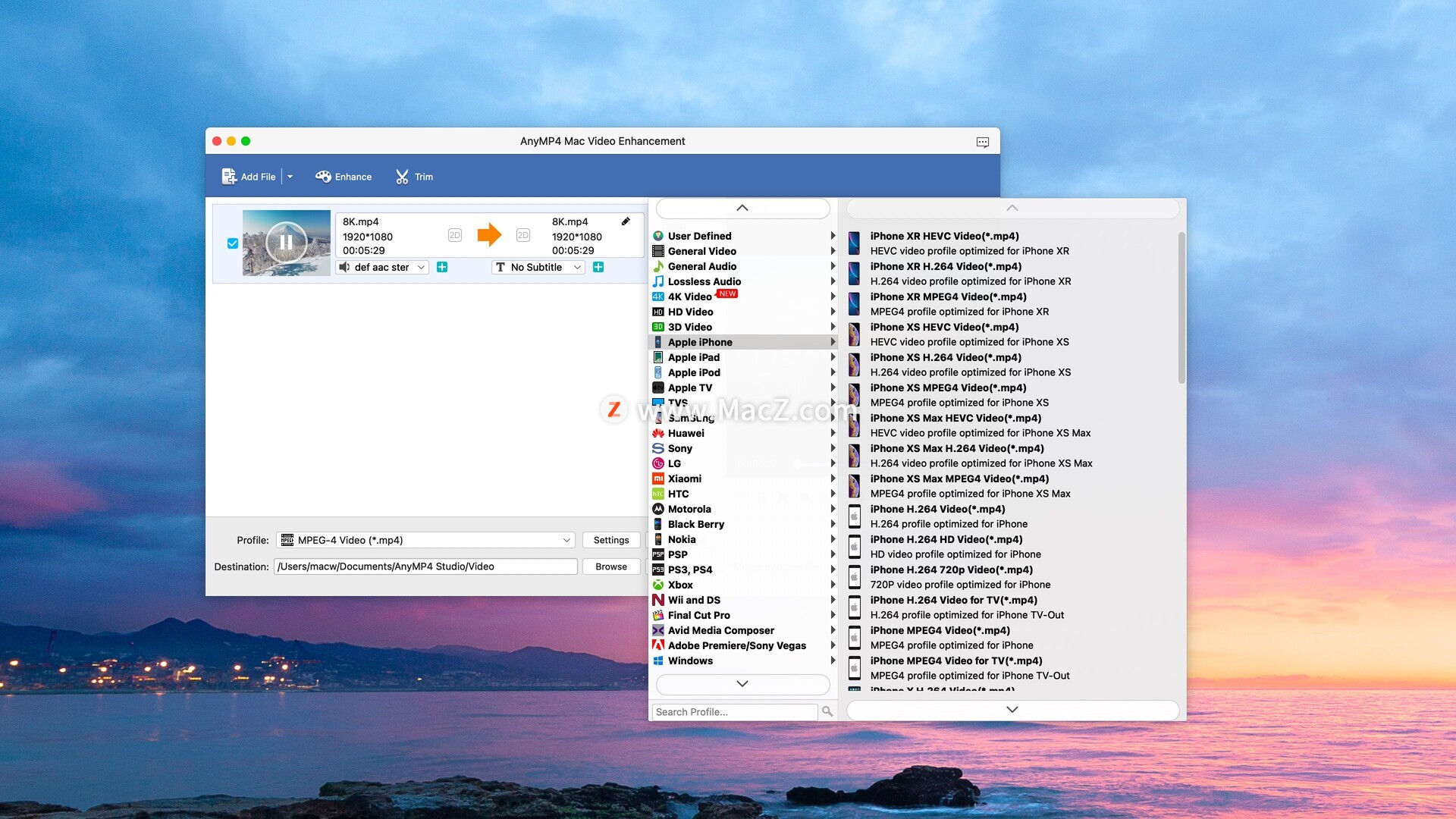
Task: Select the General Audio category
Action: (x=743, y=266)
